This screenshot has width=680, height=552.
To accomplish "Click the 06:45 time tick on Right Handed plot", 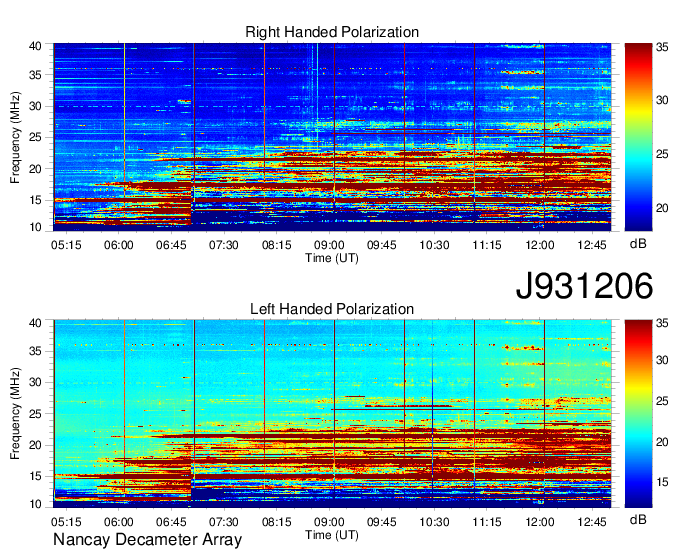I will click(x=171, y=245).
